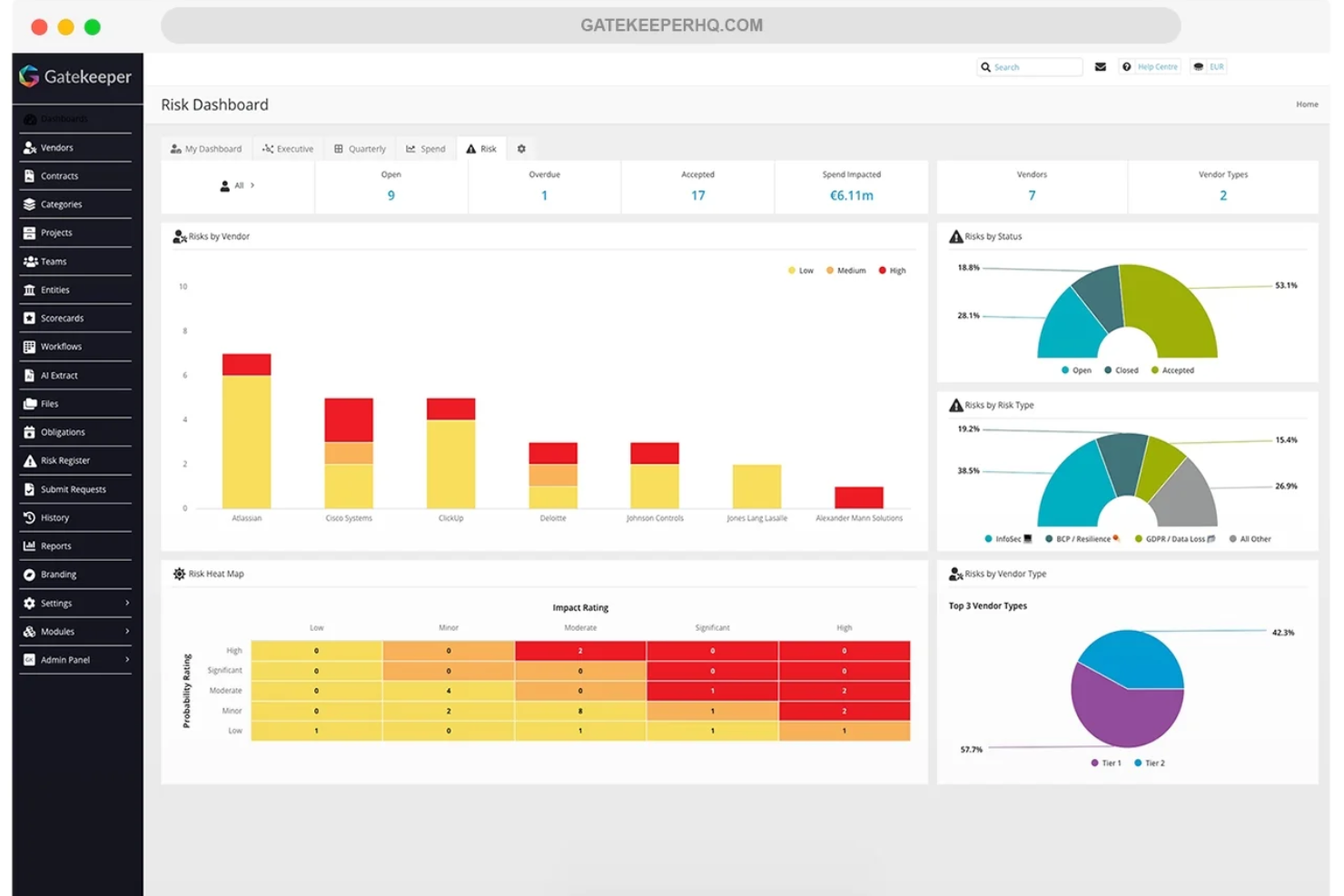The image size is (1344, 896).
Task: Toggle the Closed status legend item
Action: (1122, 370)
